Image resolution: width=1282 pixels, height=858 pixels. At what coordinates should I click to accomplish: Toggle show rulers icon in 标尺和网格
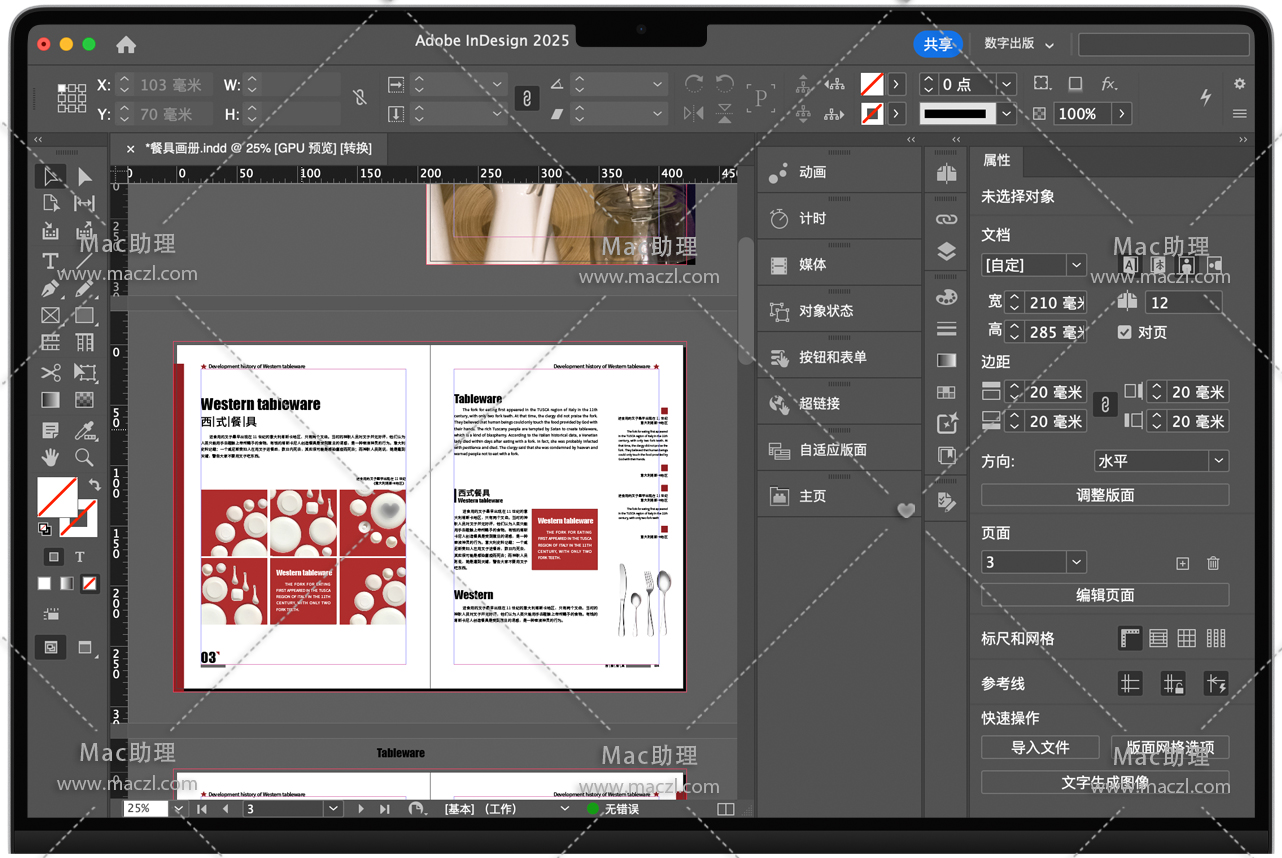click(1130, 638)
